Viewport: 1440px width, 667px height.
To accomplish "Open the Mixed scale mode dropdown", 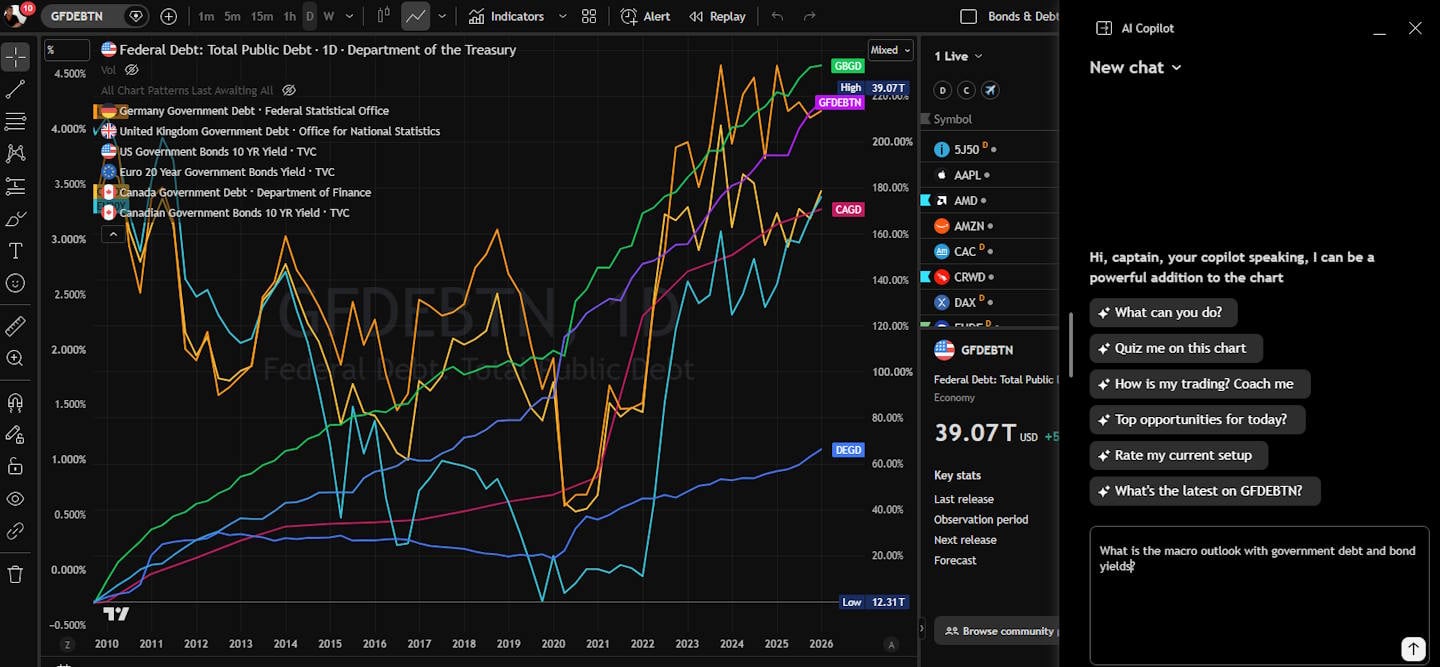I will [x=891, y=50].
